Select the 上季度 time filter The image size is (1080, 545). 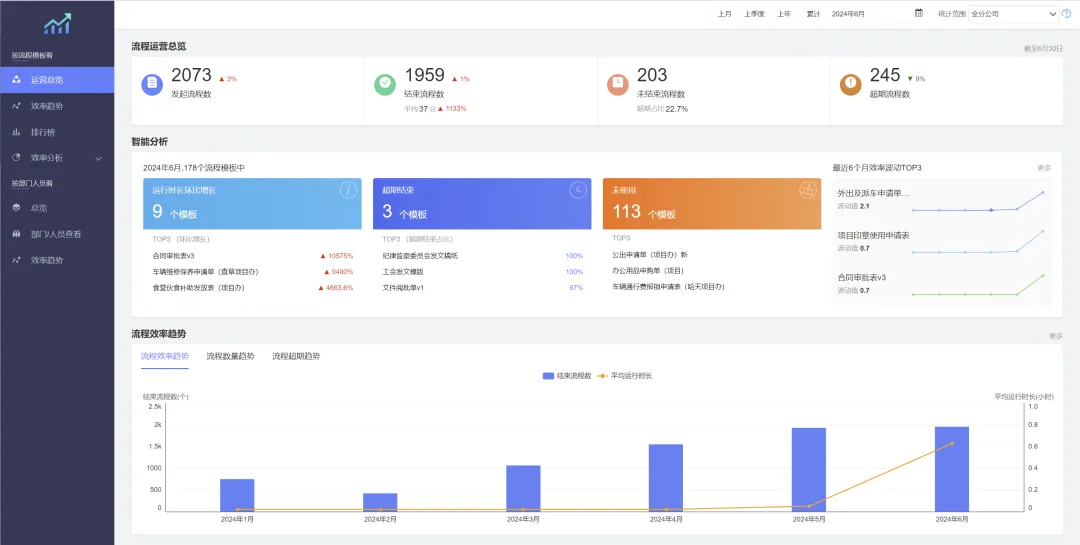click(x=755, y=14)
